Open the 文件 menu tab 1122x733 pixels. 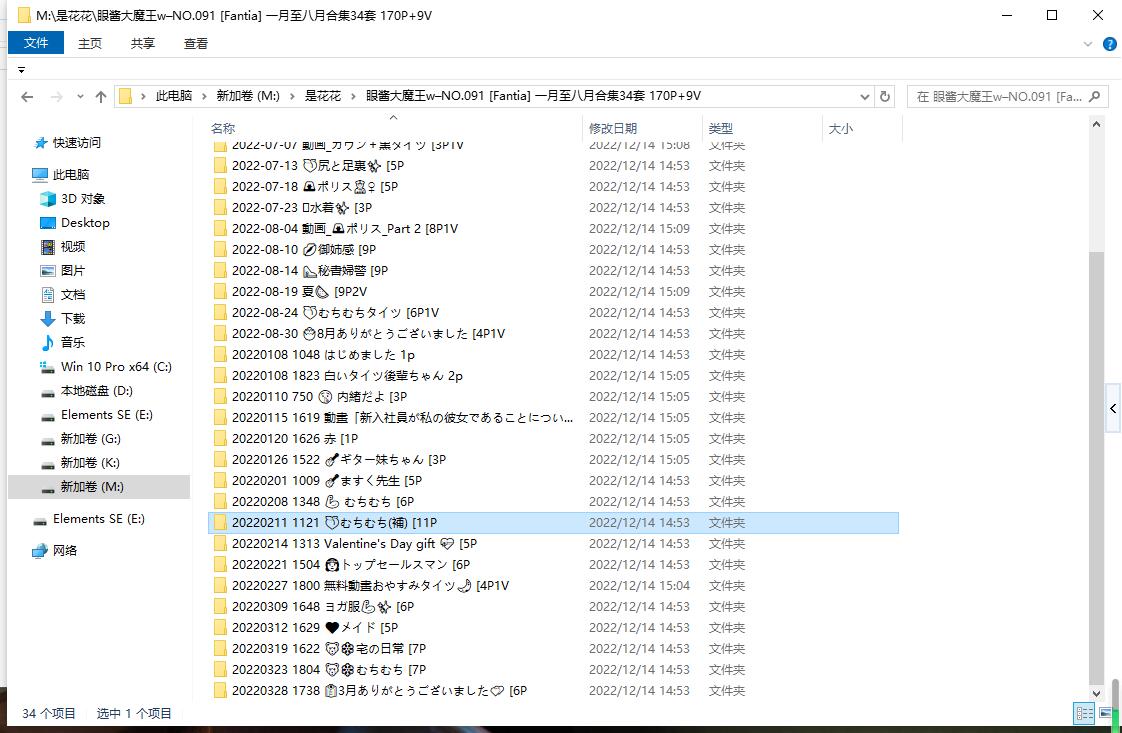click(x=36, y=43)
